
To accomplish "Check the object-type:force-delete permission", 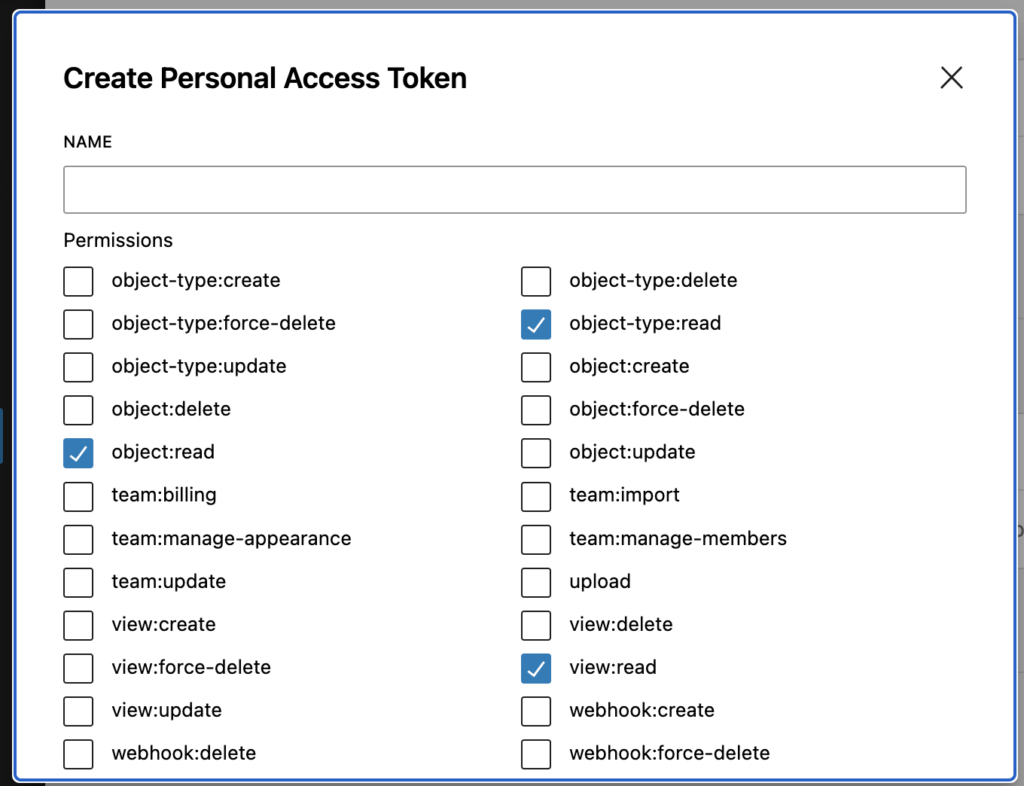I will 78,324.
